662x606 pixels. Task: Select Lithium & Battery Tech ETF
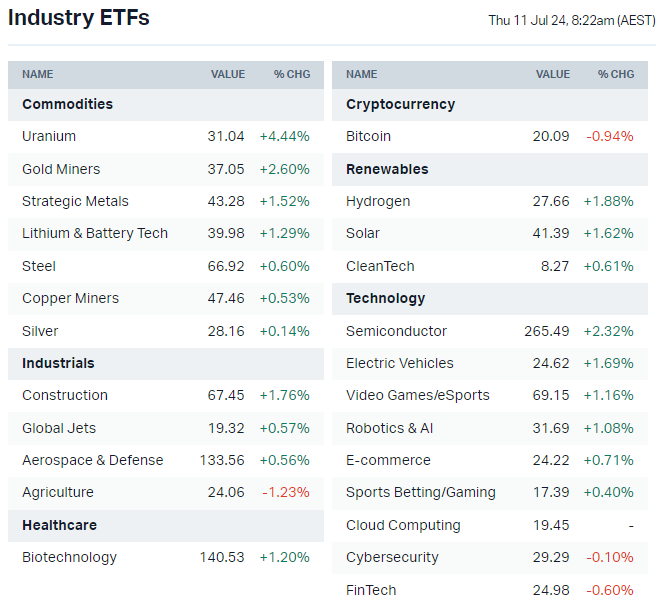coord(95,233)
